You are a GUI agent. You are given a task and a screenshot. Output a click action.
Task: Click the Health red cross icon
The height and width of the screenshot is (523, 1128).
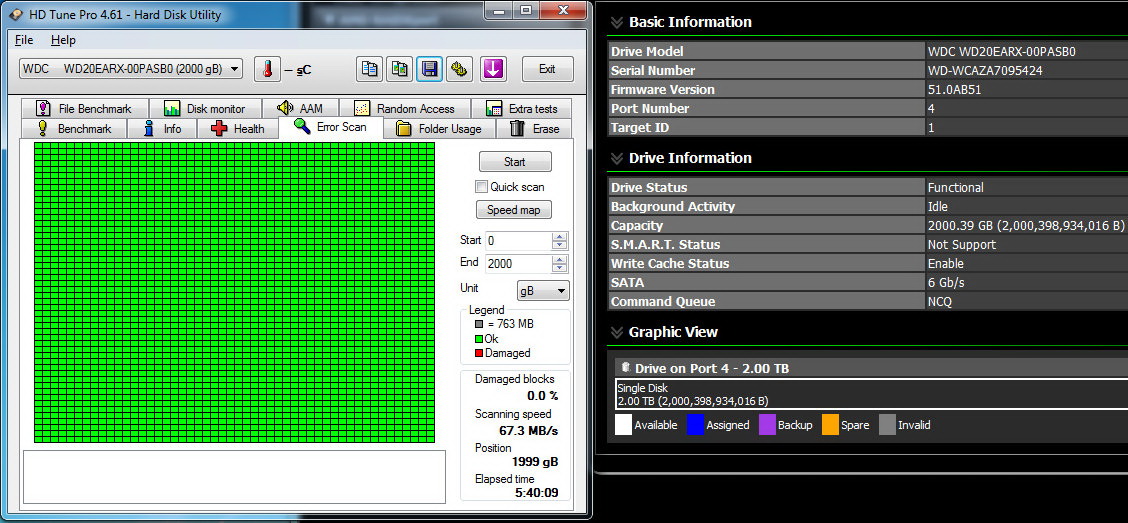pyautogui.click(x=219, y=129)
